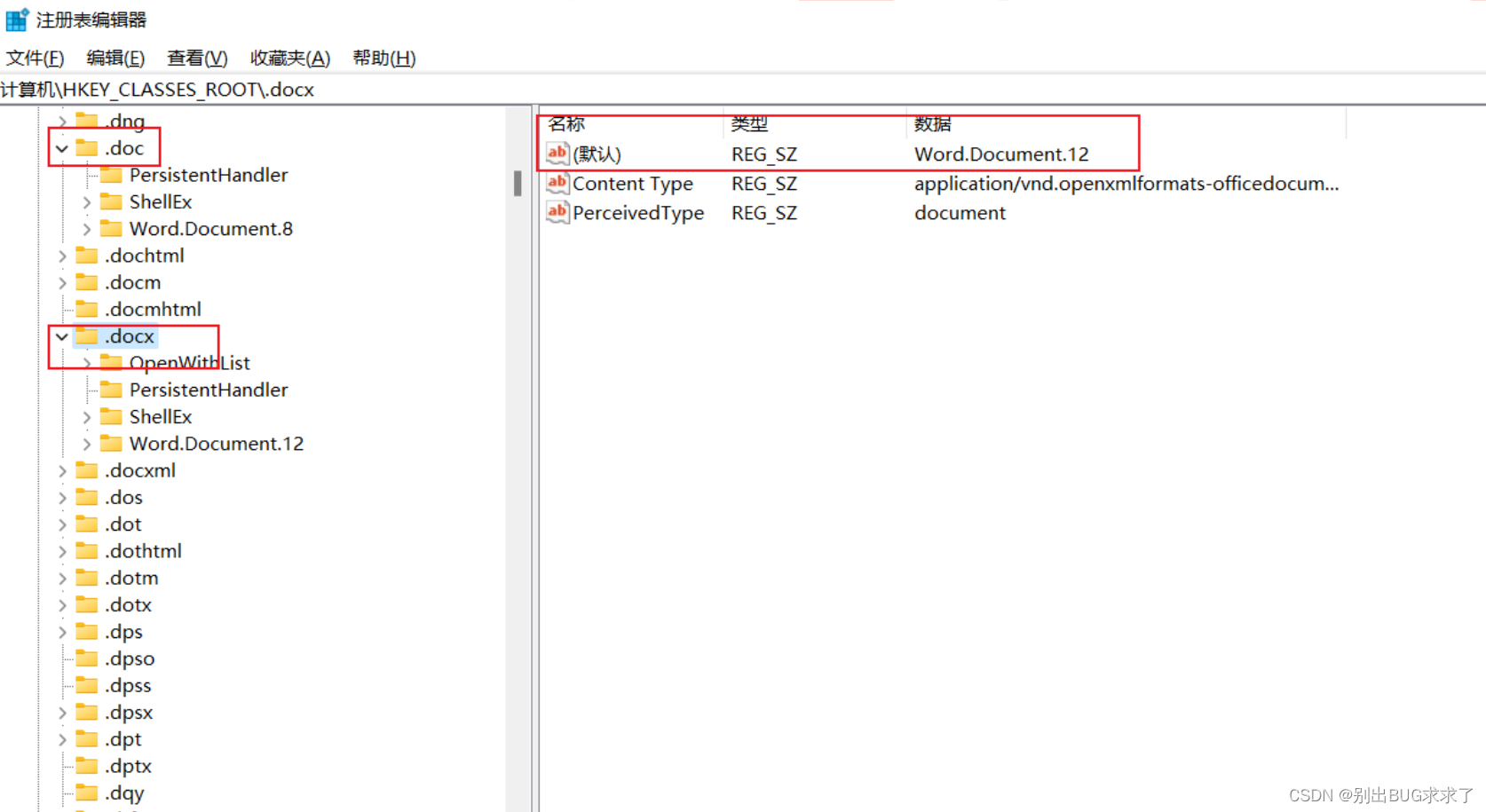Click the .dotm folder icon
Screen dimensions: 1486x812
click(x=87, y=577)
